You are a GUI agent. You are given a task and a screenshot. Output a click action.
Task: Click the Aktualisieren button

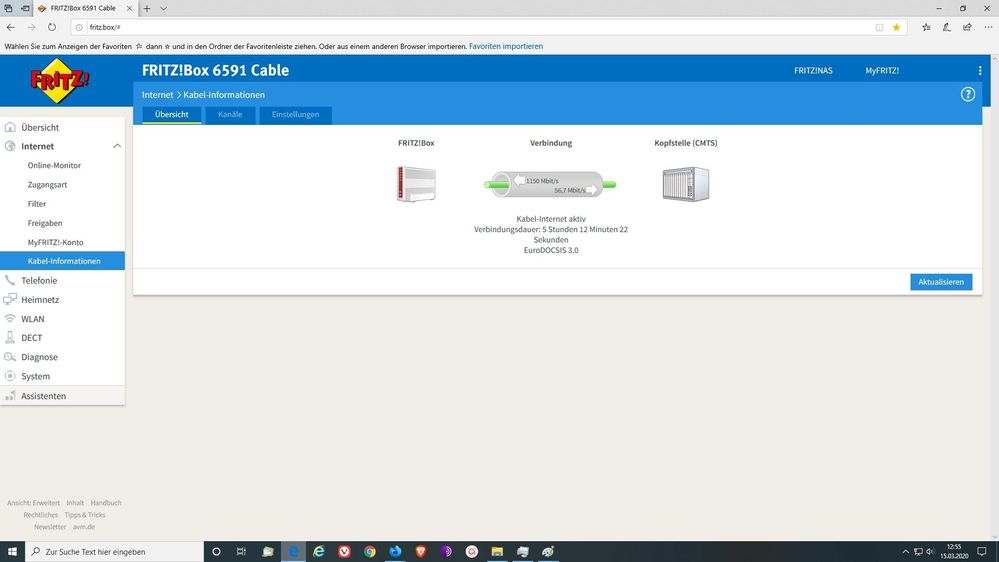pos(941,282)
